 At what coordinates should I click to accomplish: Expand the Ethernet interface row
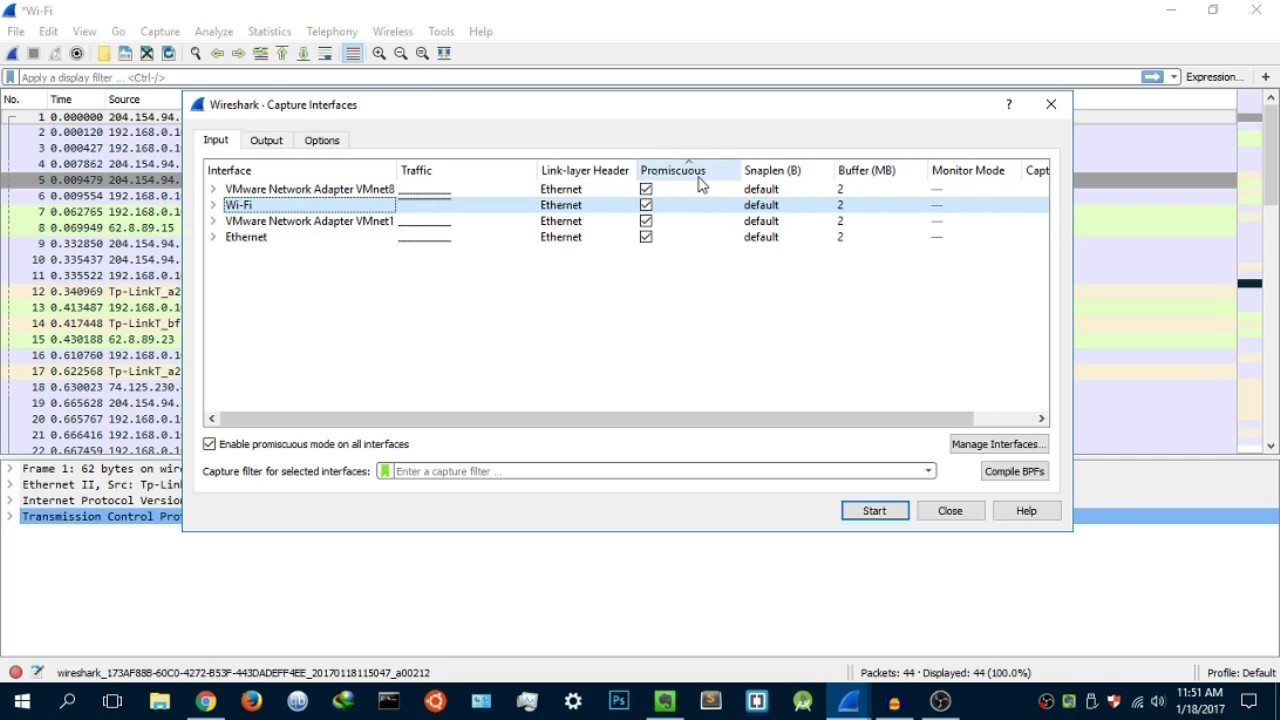(x=213, y=237)
